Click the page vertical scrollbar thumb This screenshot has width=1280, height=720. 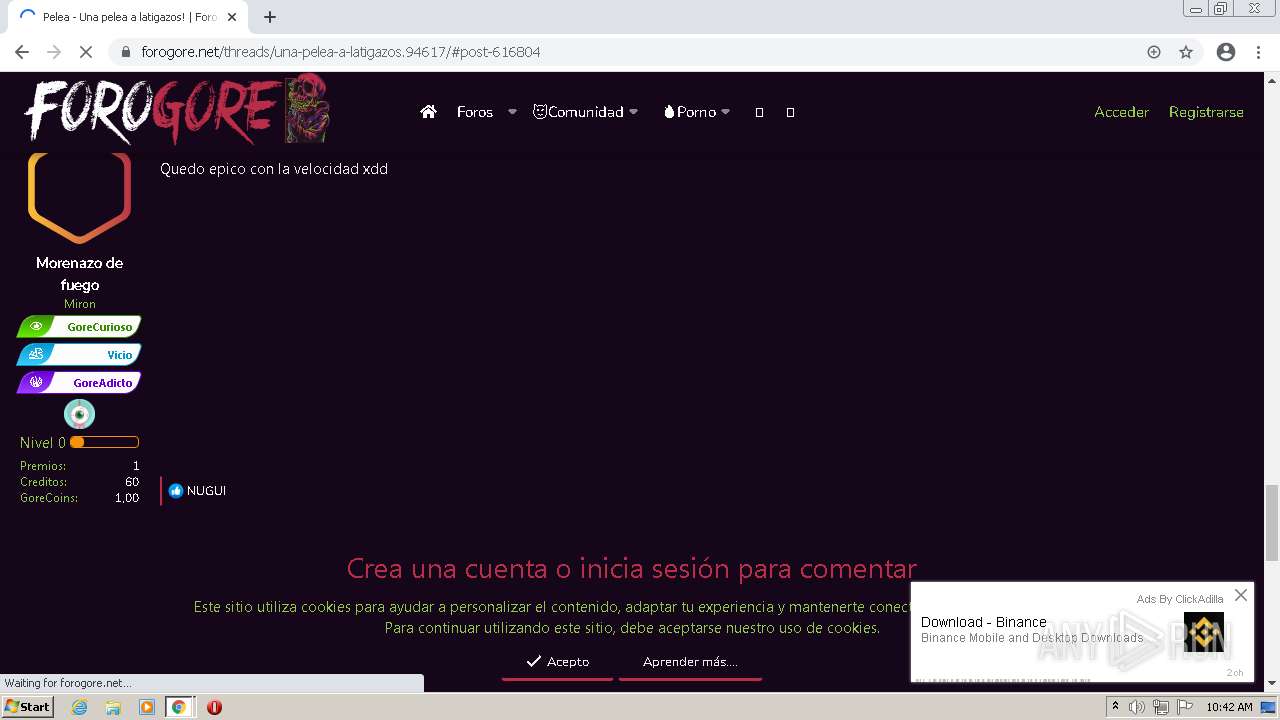(1272, 522)
